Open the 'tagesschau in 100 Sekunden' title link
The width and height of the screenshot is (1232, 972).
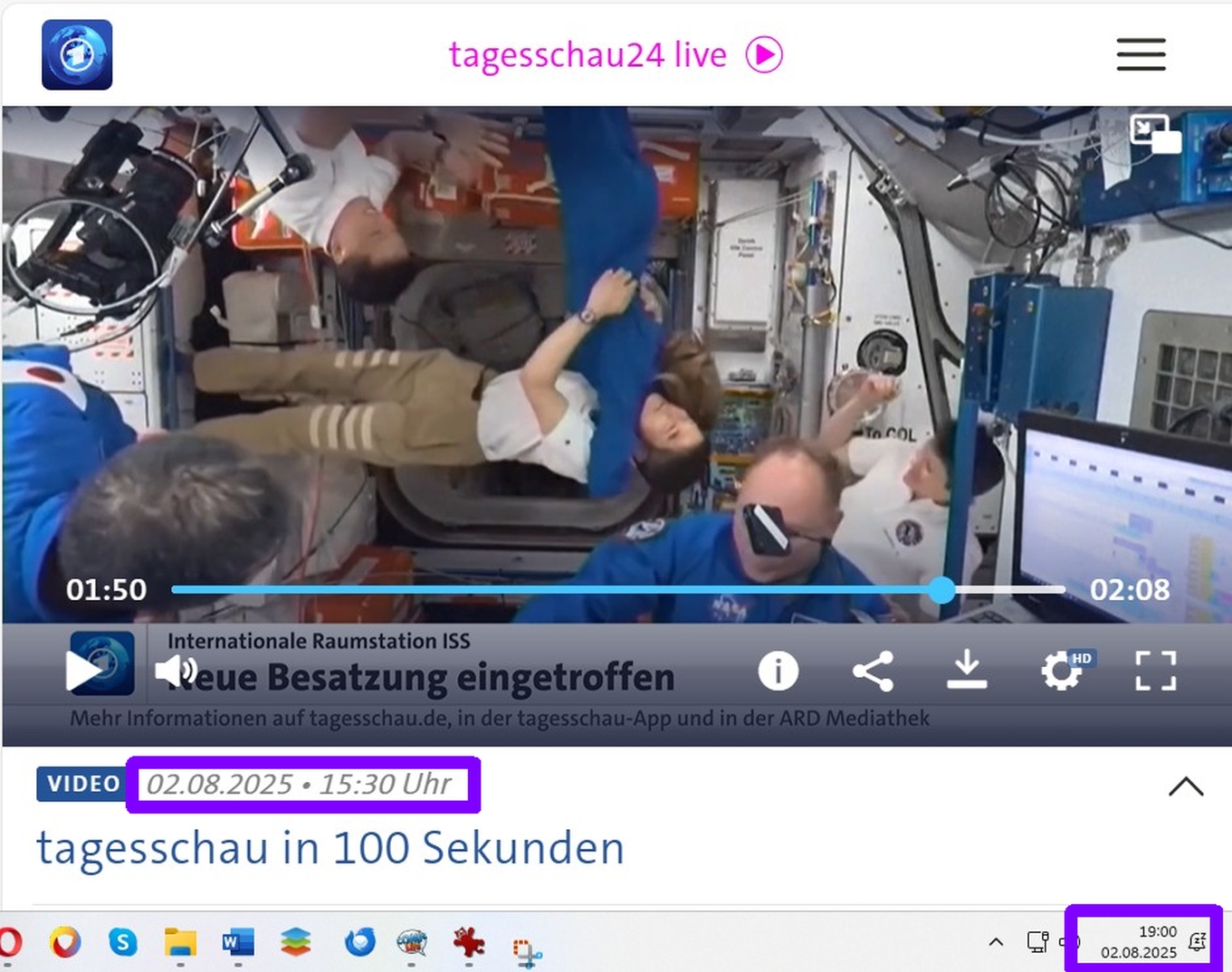[330, 848]
